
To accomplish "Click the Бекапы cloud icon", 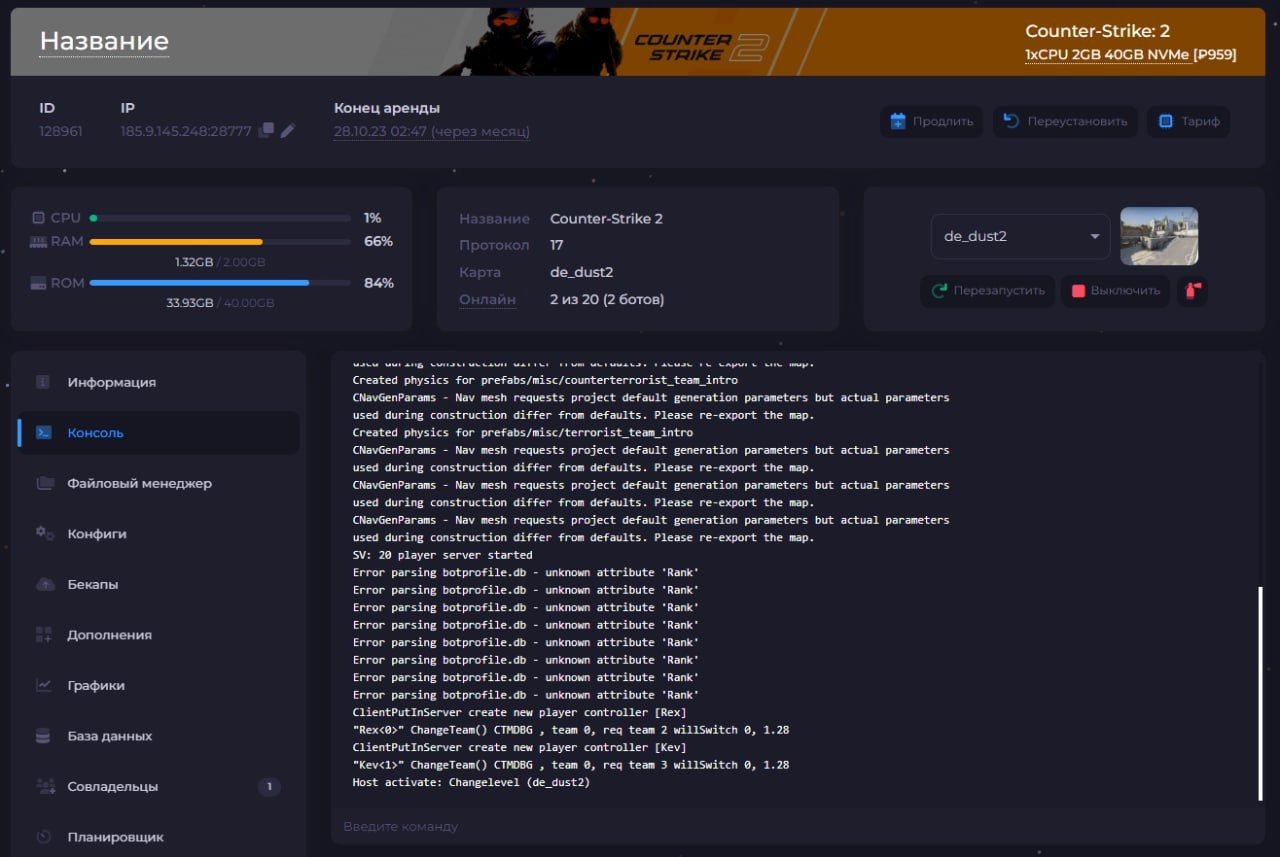I will [x=45, y=584].
